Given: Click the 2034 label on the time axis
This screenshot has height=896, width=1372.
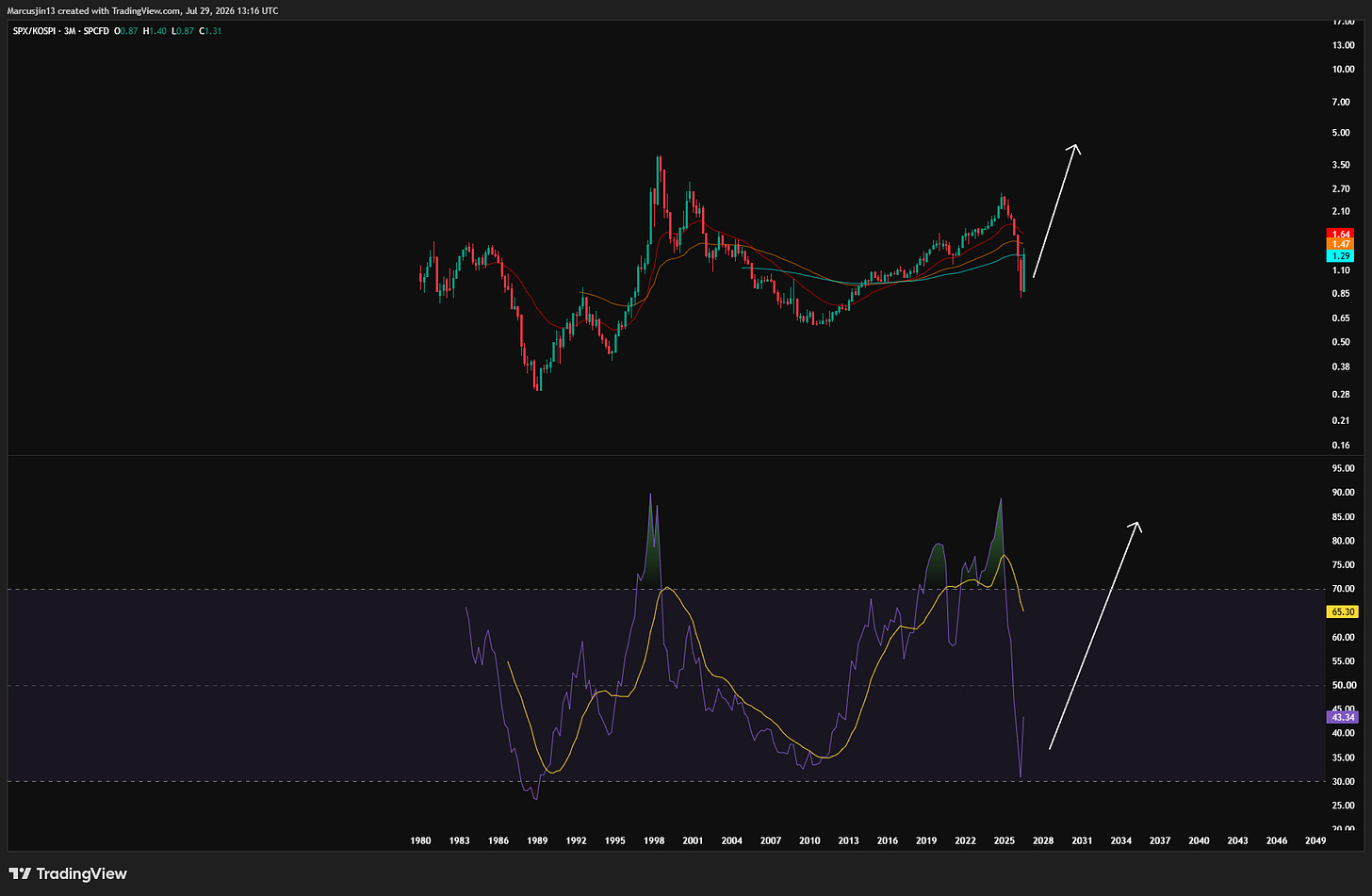Looking at the screenshot, I should (1120, 840).
